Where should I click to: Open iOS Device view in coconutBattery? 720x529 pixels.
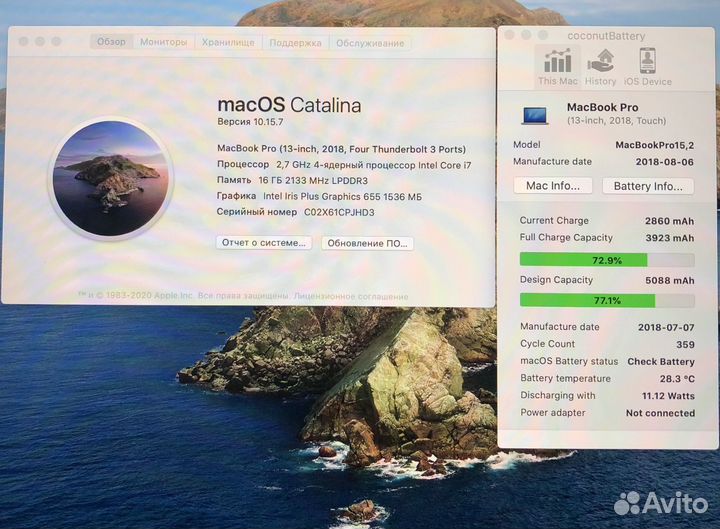coord(647,67)
